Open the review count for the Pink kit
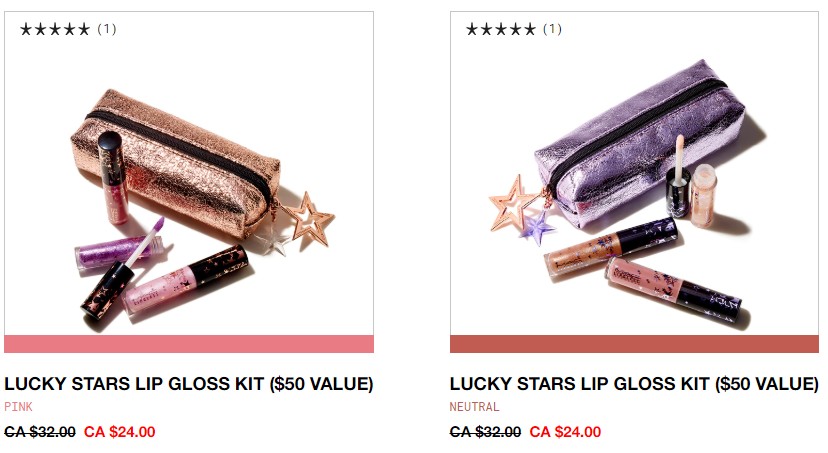The height and width of the screenshot is (453, 828). 107,29
